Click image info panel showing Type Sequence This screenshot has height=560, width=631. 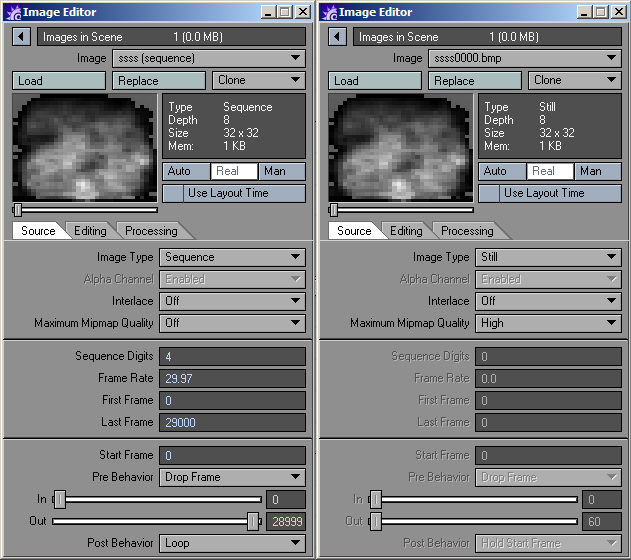234,126
